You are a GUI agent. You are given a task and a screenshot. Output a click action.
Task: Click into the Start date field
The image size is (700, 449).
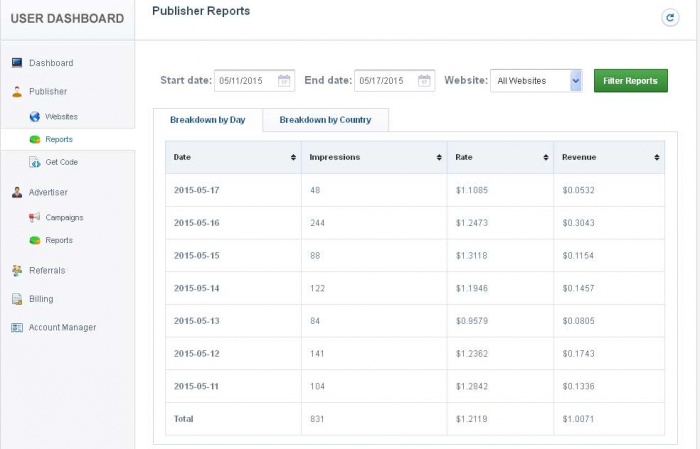[x=242, y=81]
